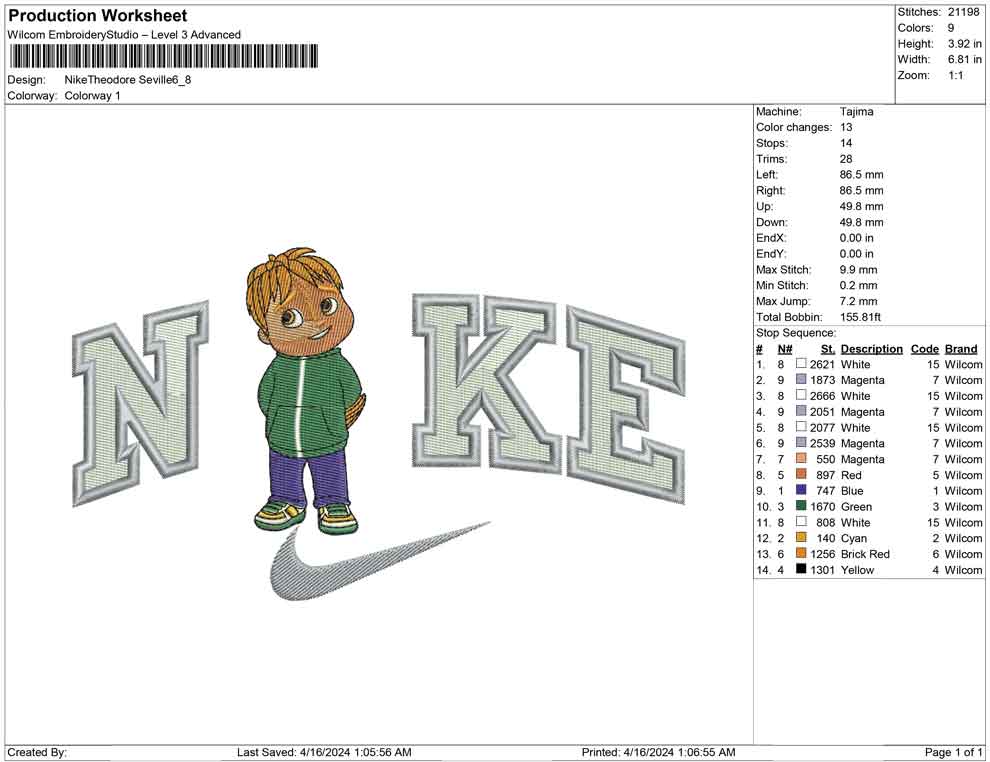Select the Zoom value 1:1
The height and width of the screenshot is (762, 990).
coord(955,75)
